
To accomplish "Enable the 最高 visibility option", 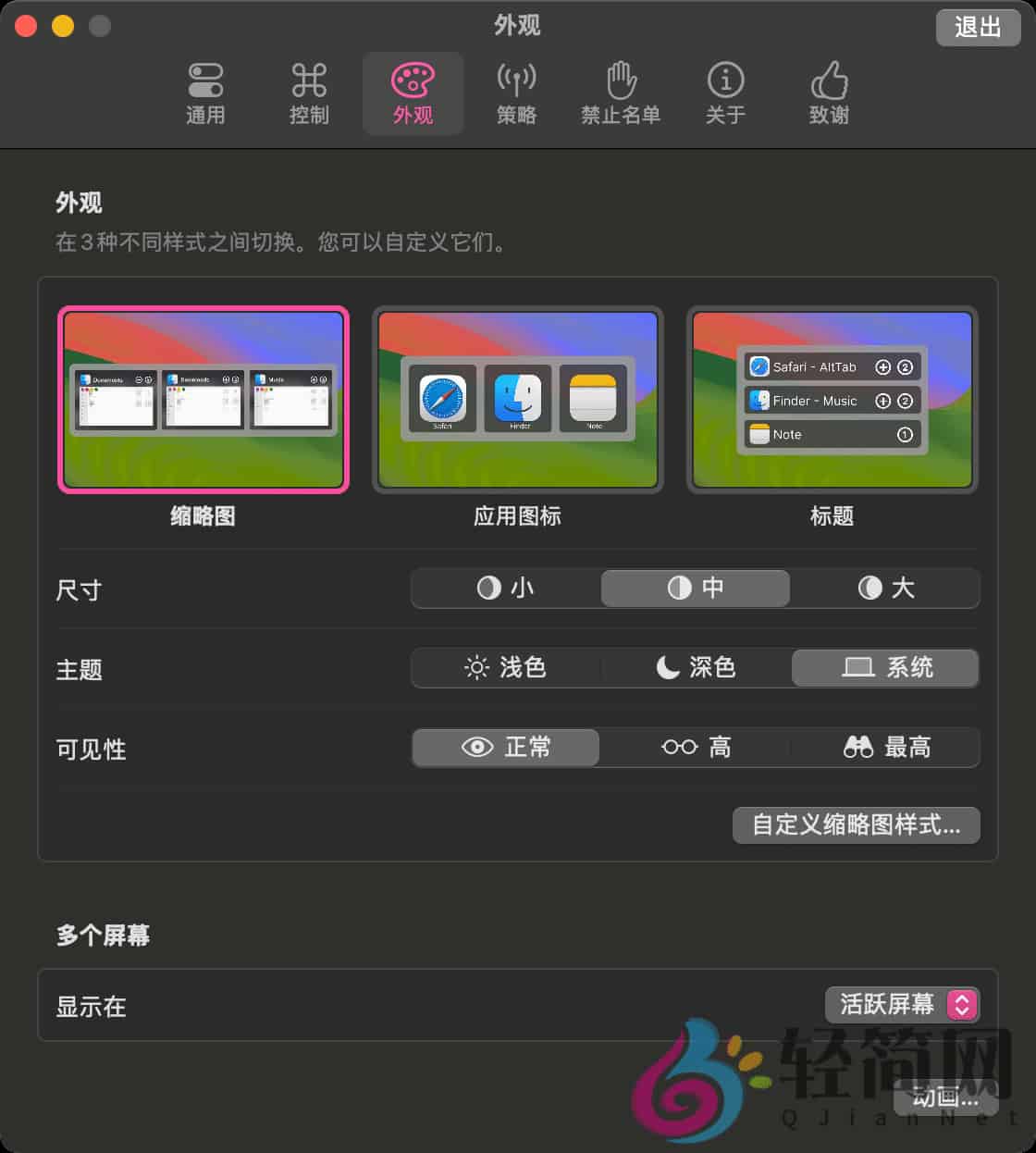I will click(884, 748).
